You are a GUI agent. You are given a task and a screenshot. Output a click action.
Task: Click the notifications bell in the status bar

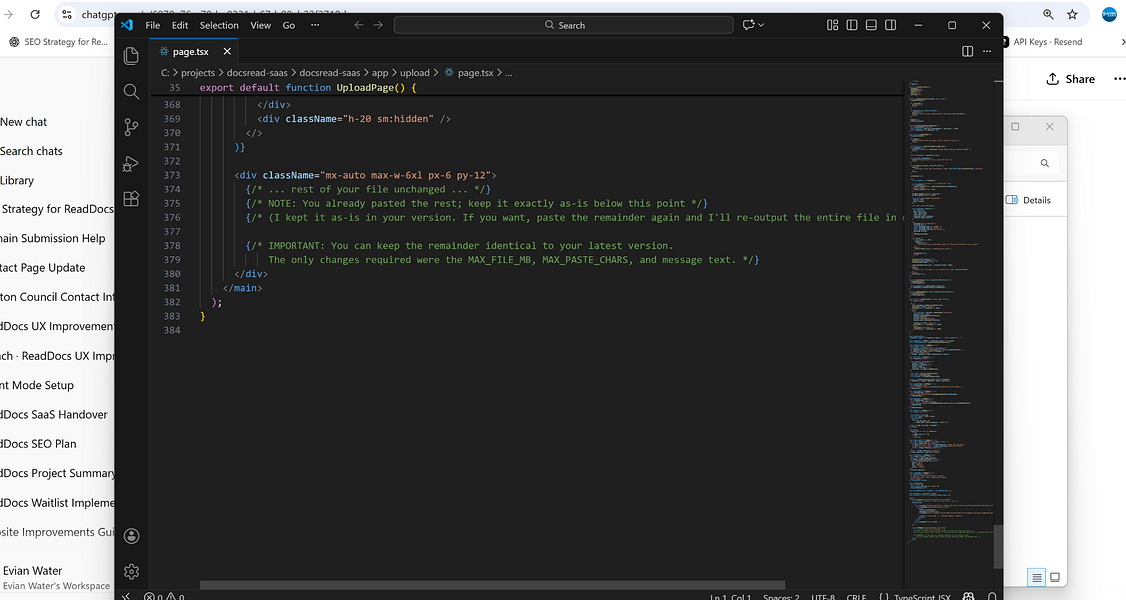click(991, 596)
